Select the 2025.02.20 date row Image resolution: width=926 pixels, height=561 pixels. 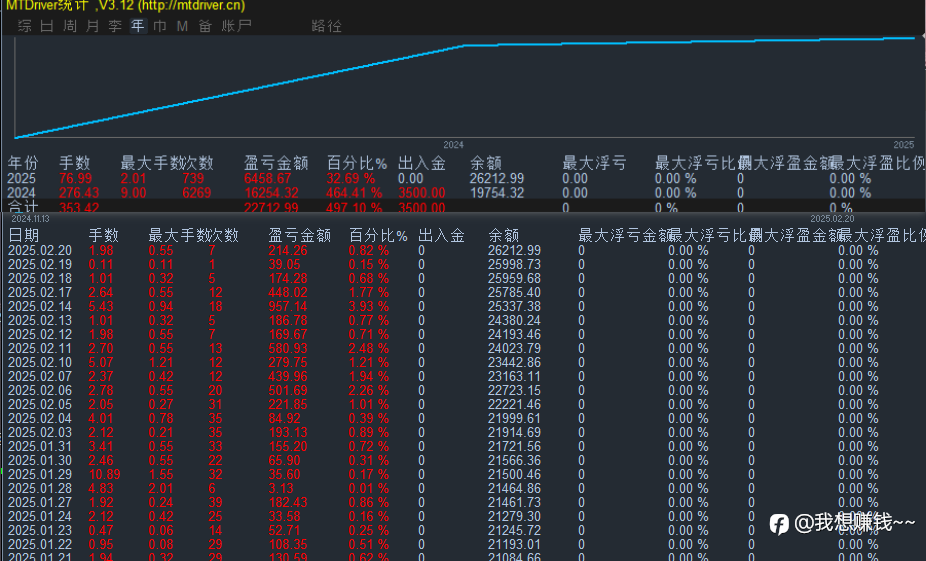click(463, 250)
